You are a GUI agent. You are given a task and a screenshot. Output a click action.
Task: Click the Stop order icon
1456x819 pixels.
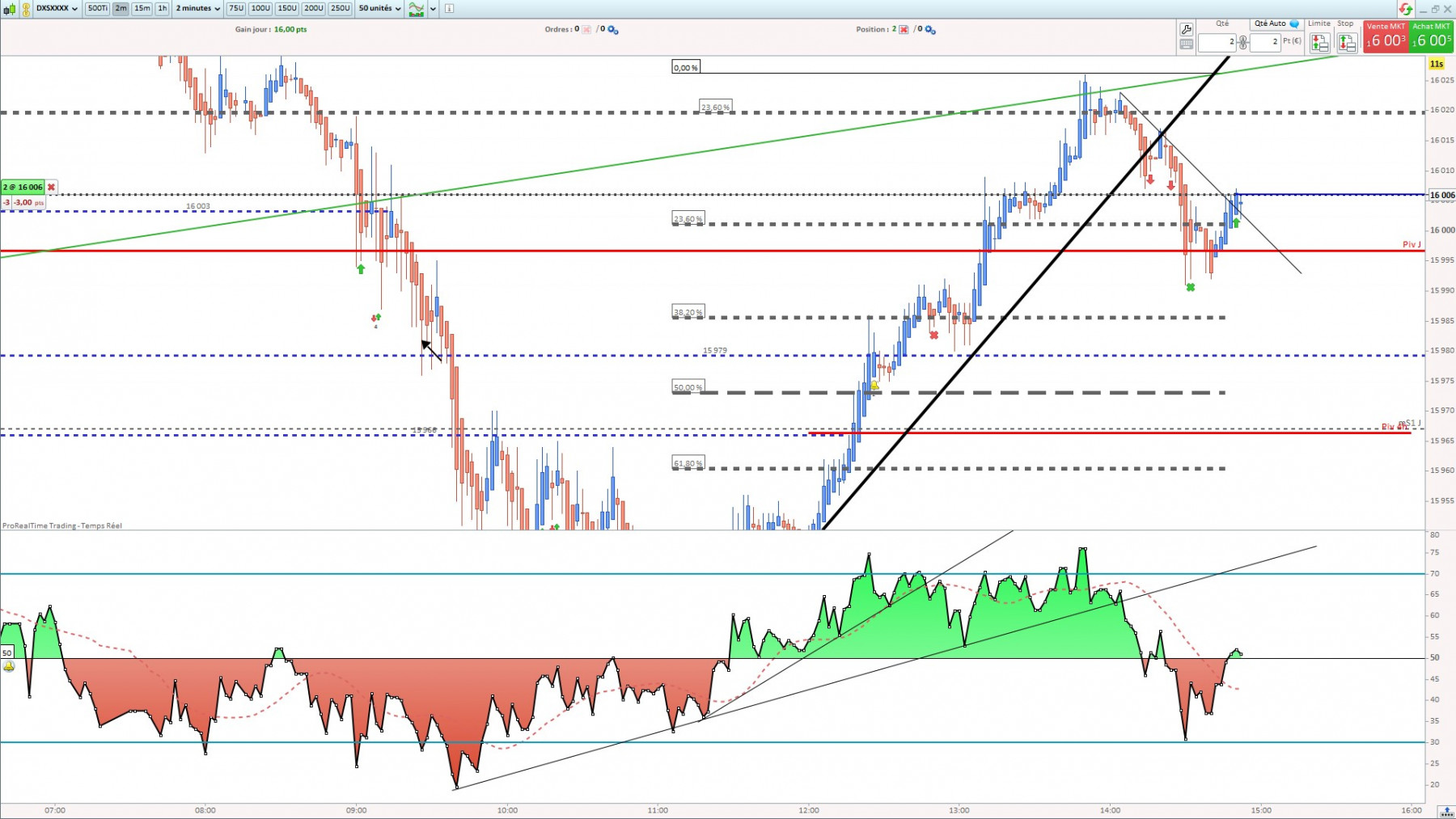pyautogui.click(x=1347, y=42)
